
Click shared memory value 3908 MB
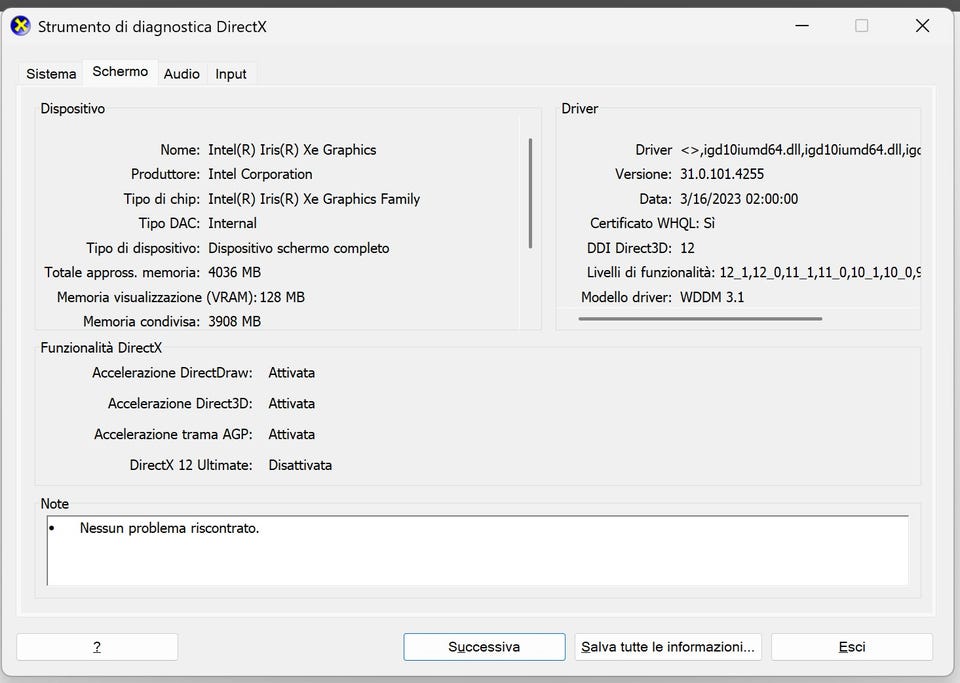pos(234,321)
